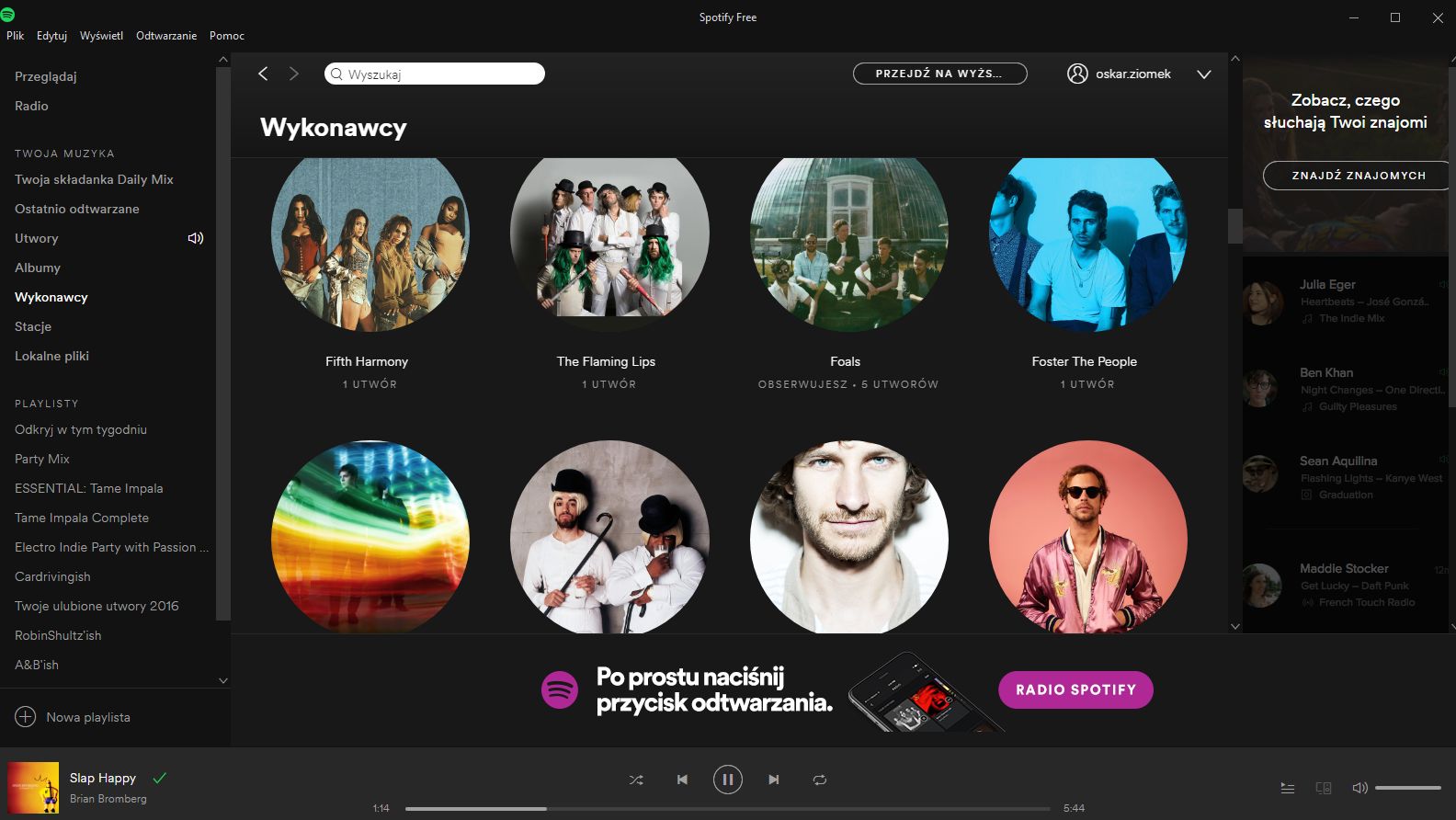Screen dimensions: 1456x820
Task: Open Julia Eger friend activity
Action: pos(1346,302)
